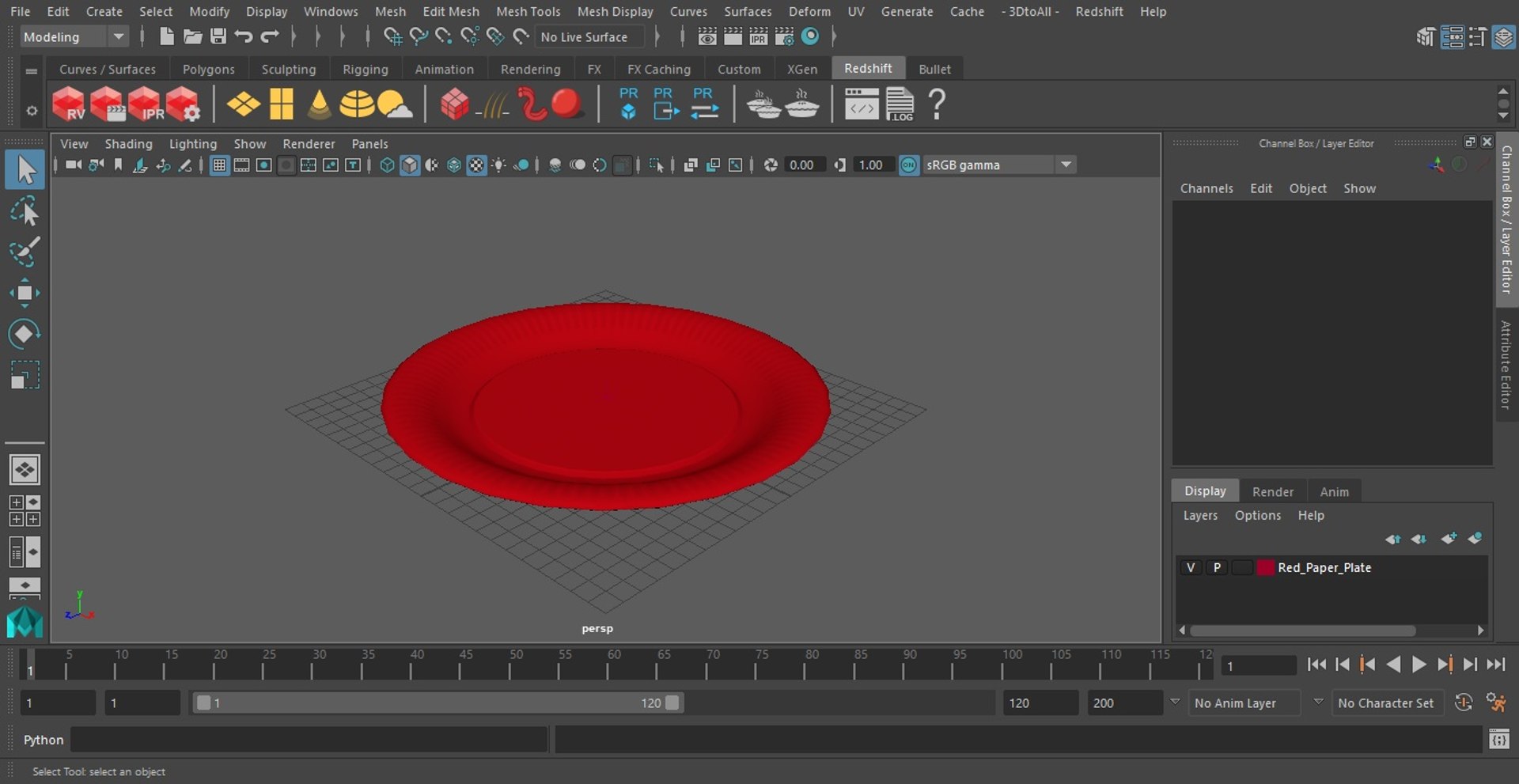Create Redshift dome light icon
Image resolution: width=1519 pixels, height=784 pixels.
357,104
